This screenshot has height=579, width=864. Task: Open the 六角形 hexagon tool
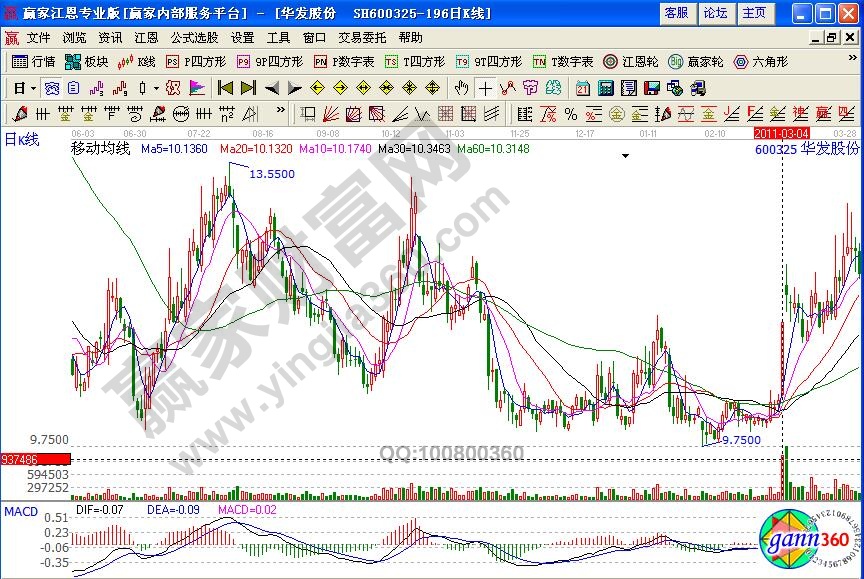click(760, 62)
